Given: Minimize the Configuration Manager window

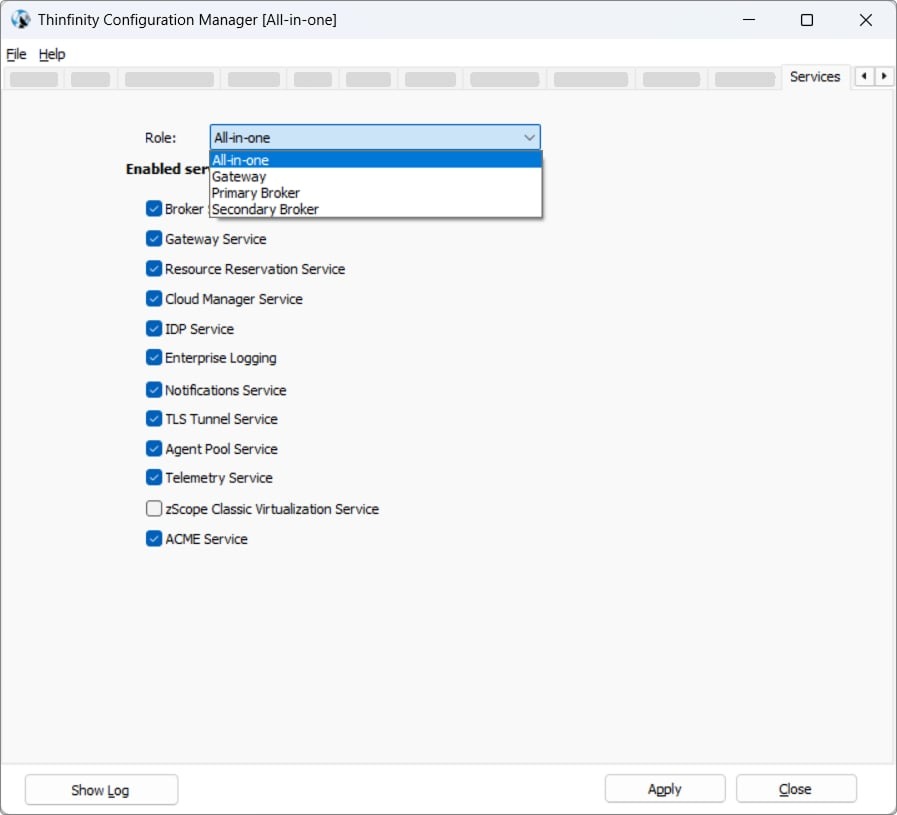Looking at the screenshot, I should [x=749, y=20].
